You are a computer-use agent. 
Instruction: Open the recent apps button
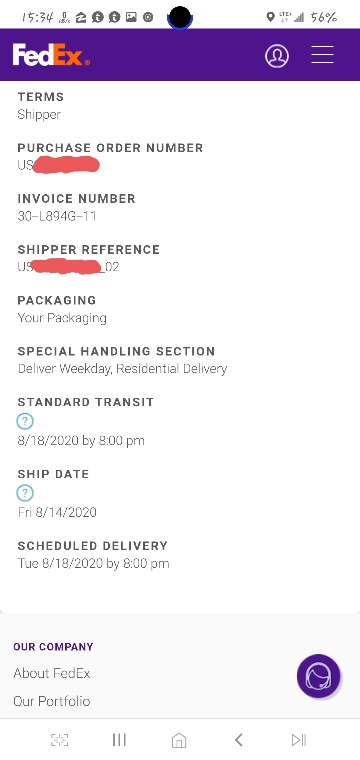[119, 740]
